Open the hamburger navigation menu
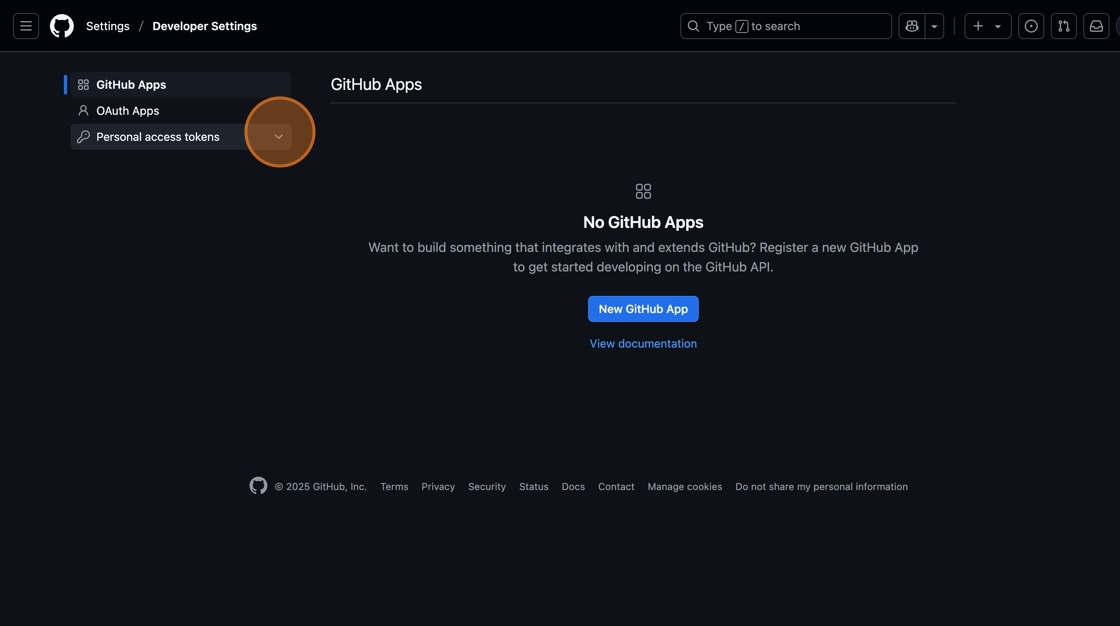1120x626 pixels. tap(26, 26)
